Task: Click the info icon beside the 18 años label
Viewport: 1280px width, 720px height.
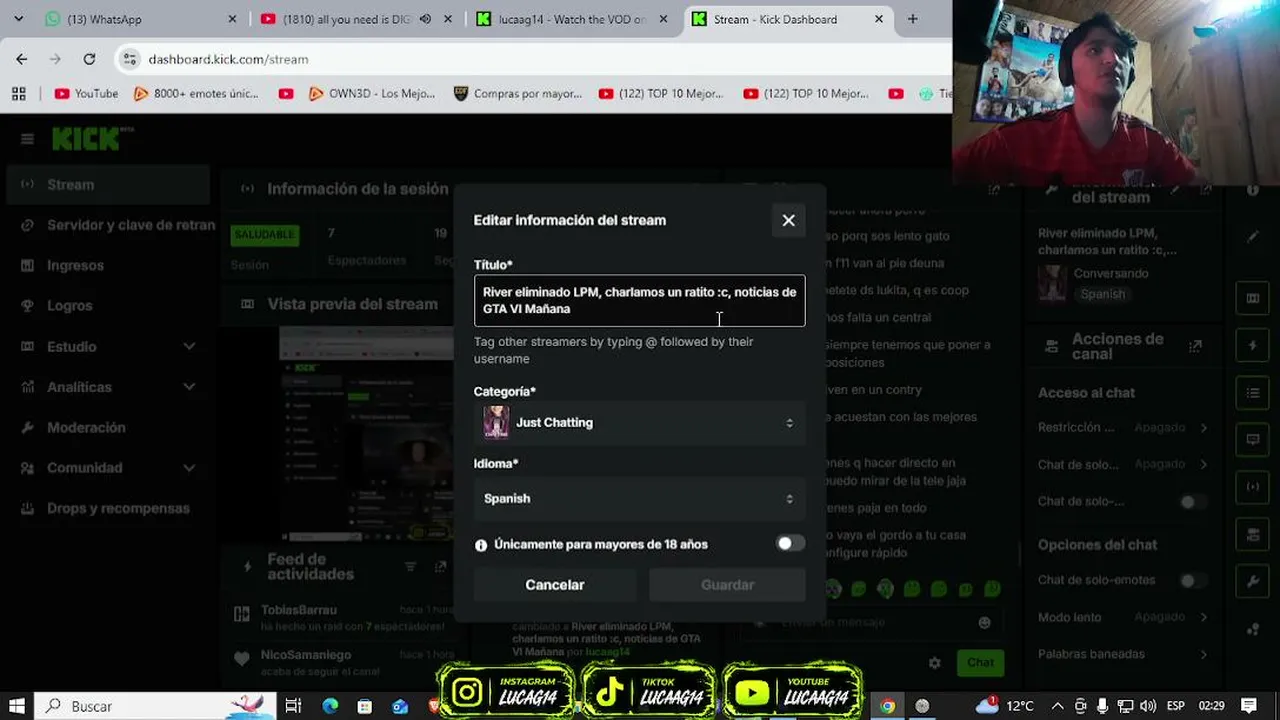Action: (x=481, y=545)
